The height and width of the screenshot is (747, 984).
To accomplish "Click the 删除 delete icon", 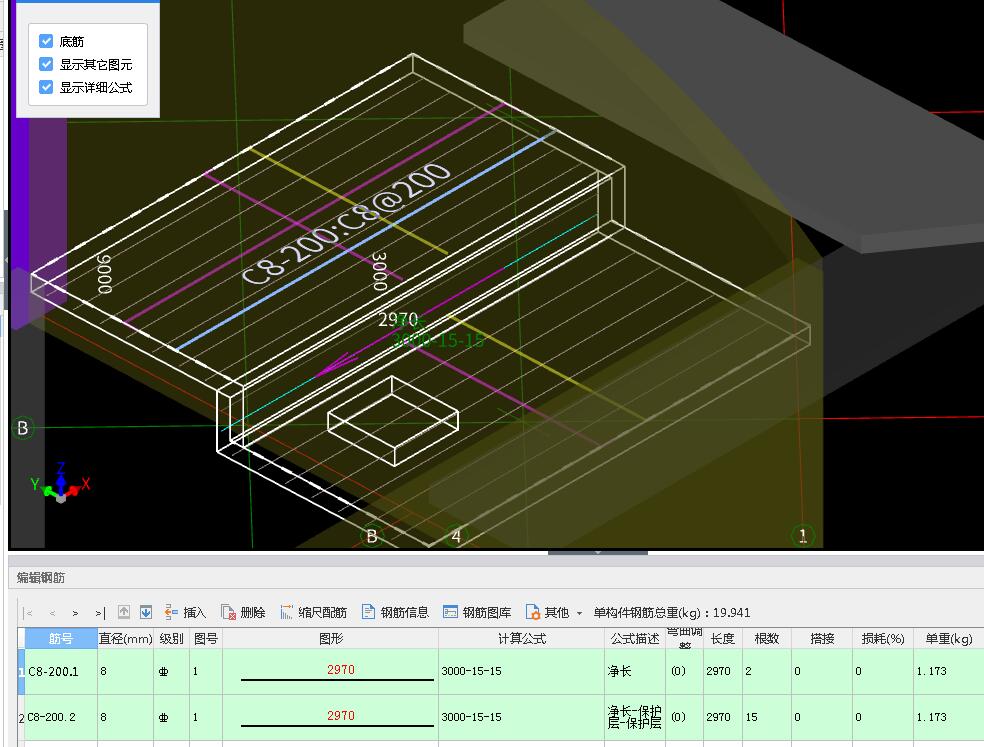I will pos(228,612).
